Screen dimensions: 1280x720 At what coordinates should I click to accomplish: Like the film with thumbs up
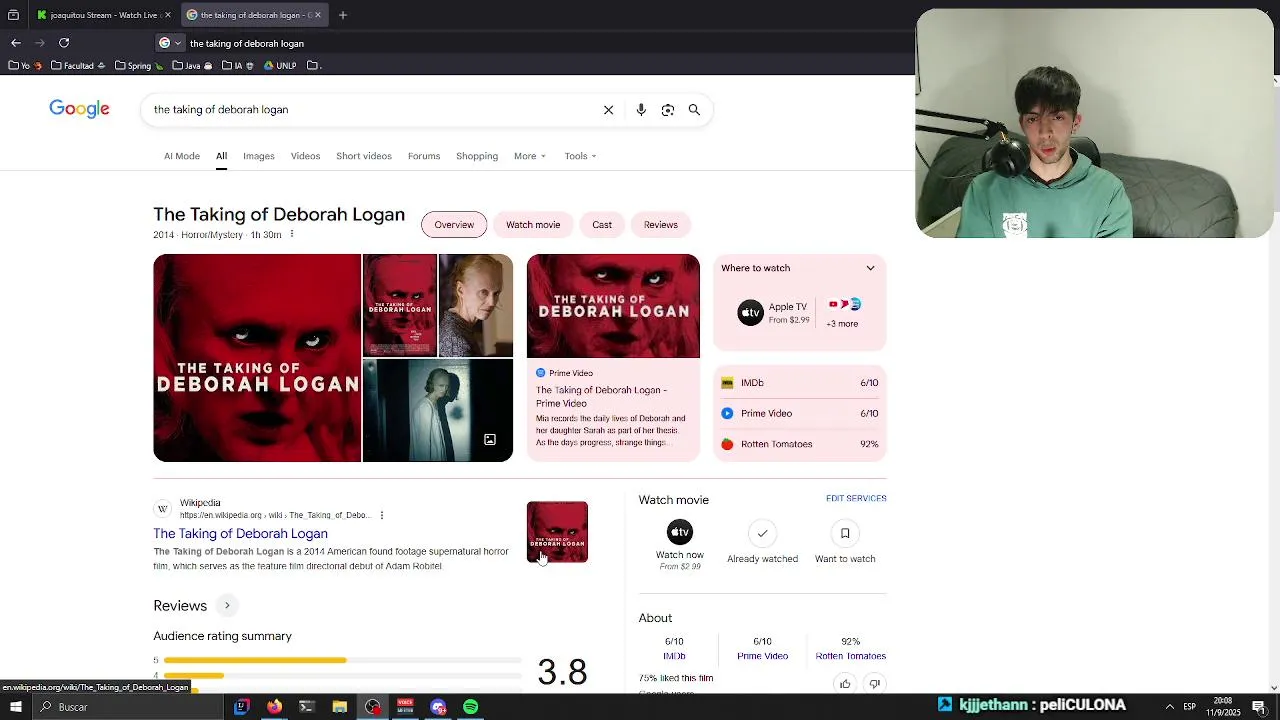tap(845, 684)
